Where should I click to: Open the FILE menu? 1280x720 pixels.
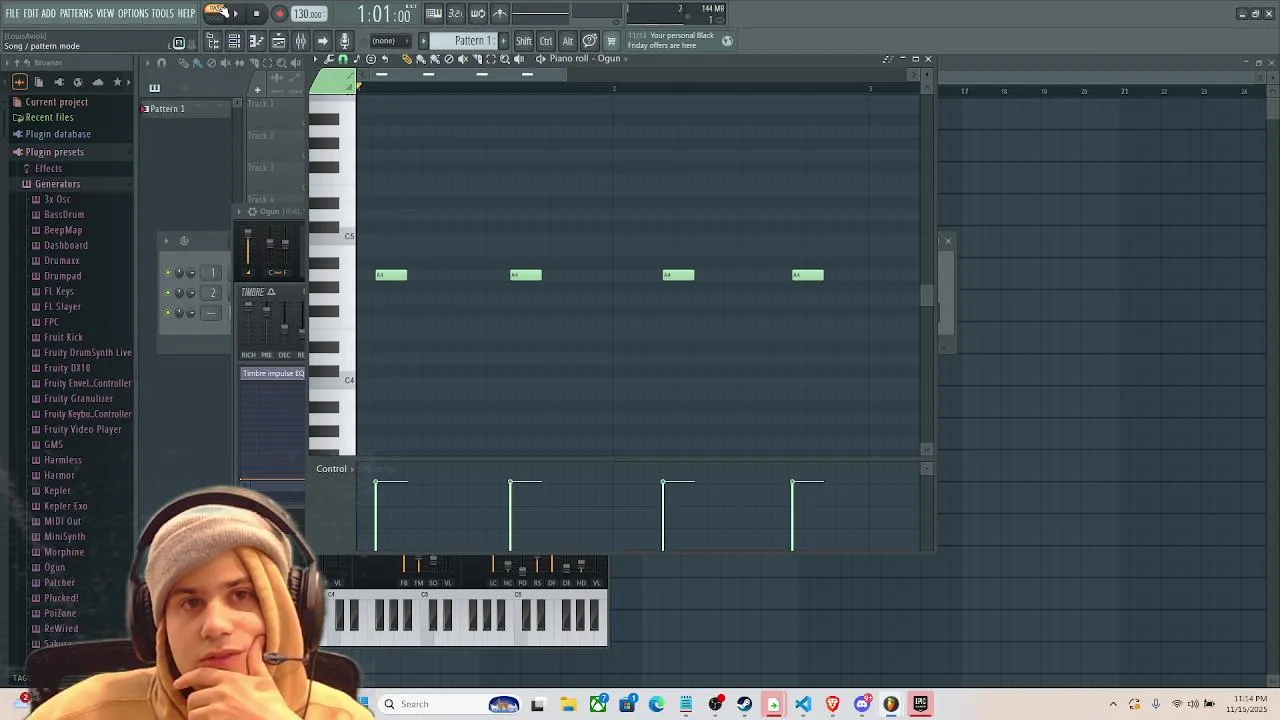click(x=12, y=14)
